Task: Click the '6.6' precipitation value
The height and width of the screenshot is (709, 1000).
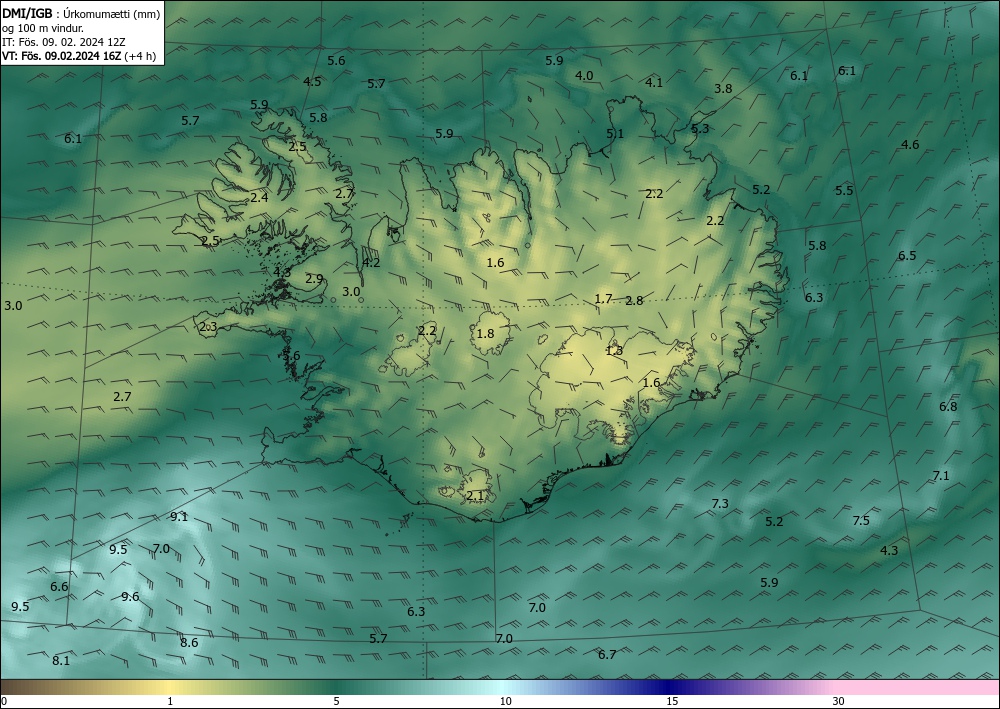Action: click(x=59, y=587)
